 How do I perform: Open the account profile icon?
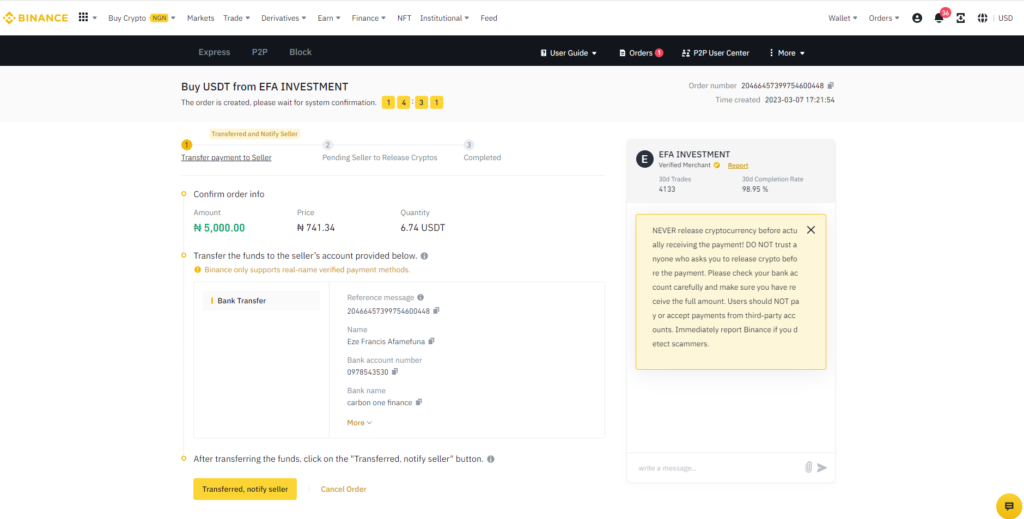click(x=917, y=18)
